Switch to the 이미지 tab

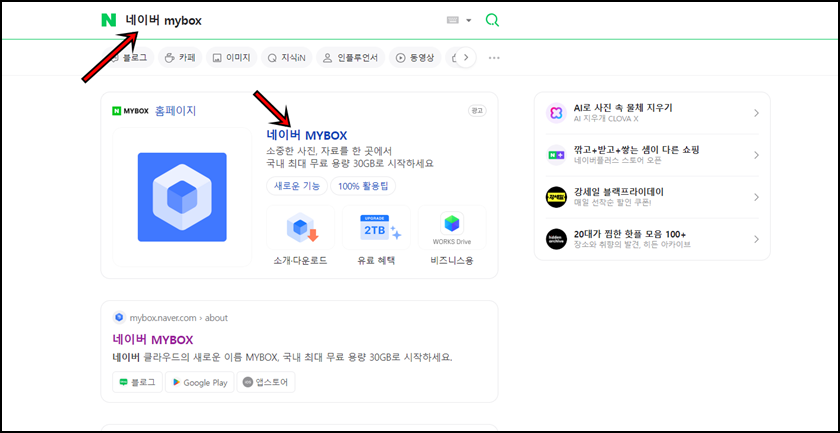pyautogui.click(x=231, y=57)
